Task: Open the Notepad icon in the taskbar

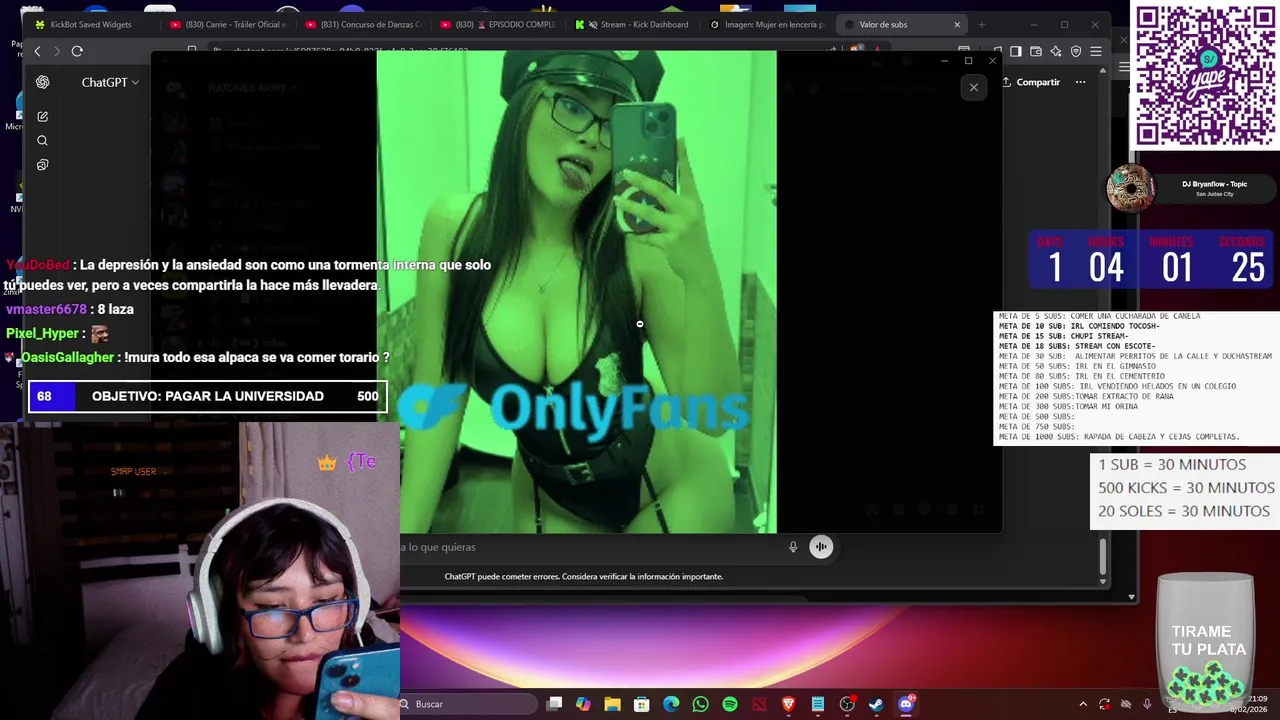Action: point(817,704)
